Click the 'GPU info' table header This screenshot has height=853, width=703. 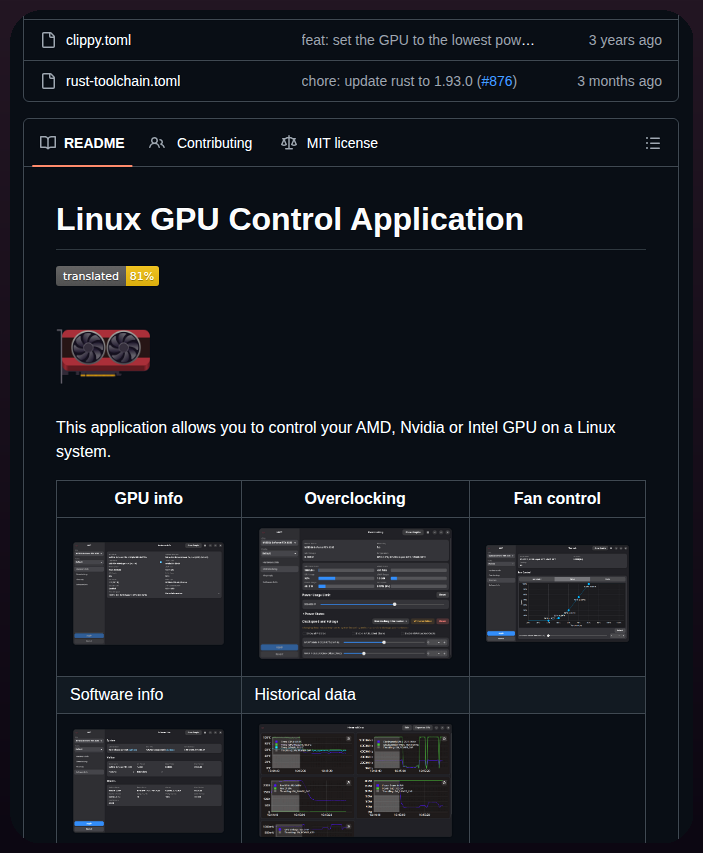point(149,498)
